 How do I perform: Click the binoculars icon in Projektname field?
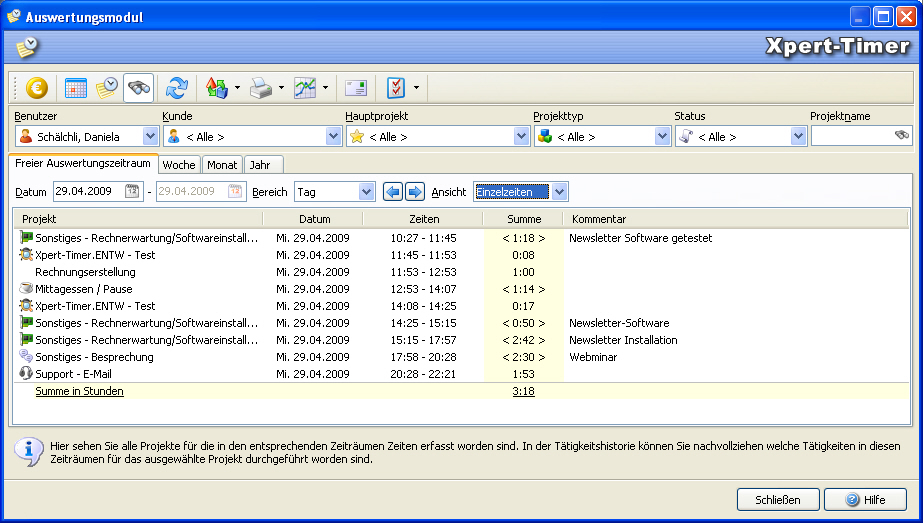point(902,135)
